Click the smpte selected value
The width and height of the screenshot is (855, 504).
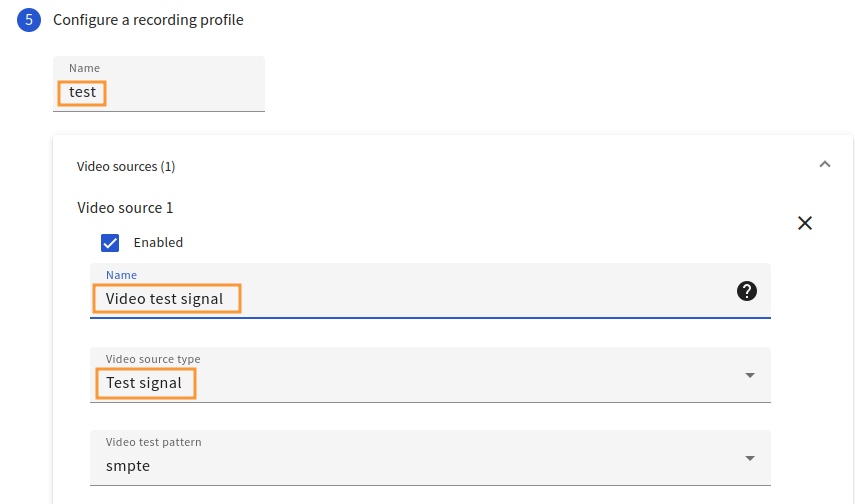click(x=128, y=466)
